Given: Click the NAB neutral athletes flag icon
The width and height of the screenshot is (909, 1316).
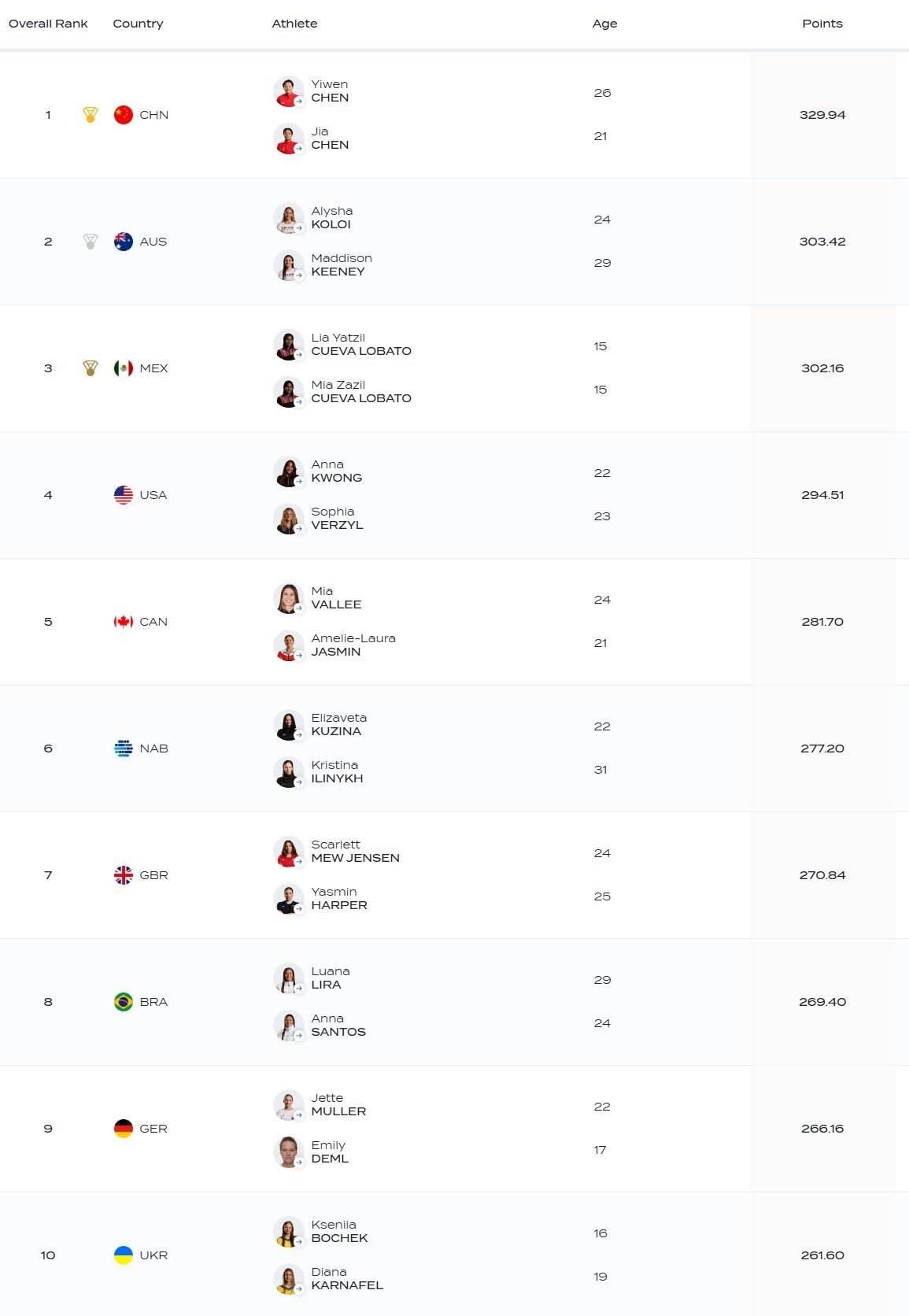Looking at the screenshot, I should pyautogui.click(x=124, y=749).
